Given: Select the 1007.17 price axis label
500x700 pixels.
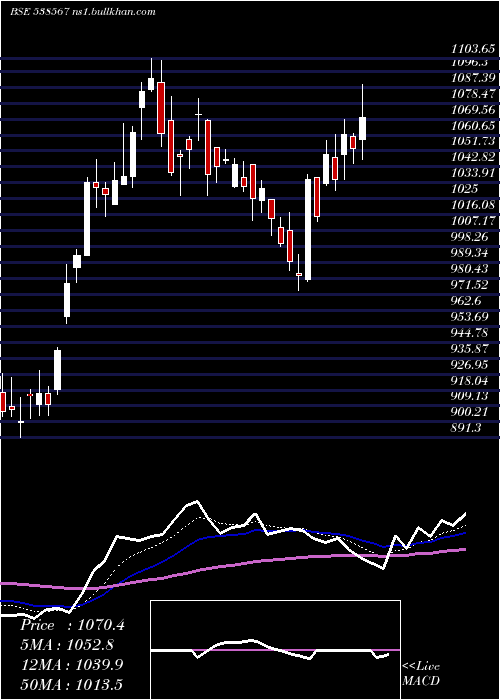Looking at the screenshot, I should 473,221.
